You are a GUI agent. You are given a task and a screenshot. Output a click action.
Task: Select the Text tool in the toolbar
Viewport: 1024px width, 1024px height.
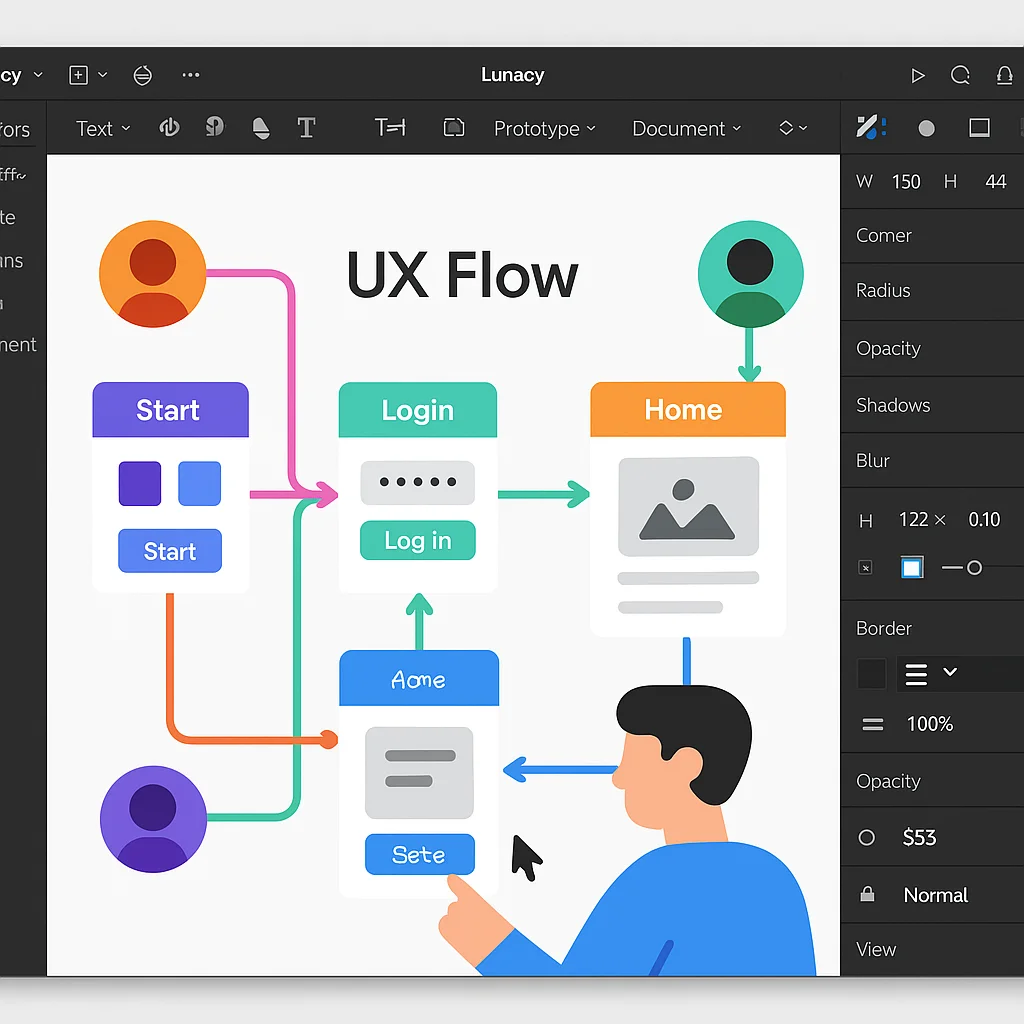pyautogui.click(x=94, y=128)
